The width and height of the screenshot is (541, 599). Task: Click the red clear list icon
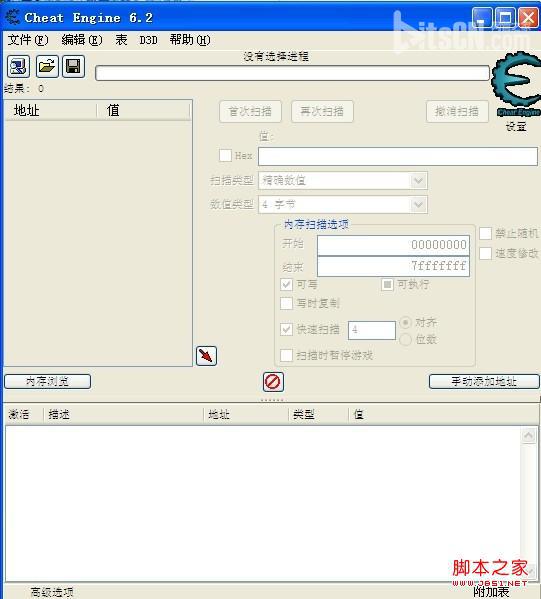pyautogui.click(x=273, y=382)
